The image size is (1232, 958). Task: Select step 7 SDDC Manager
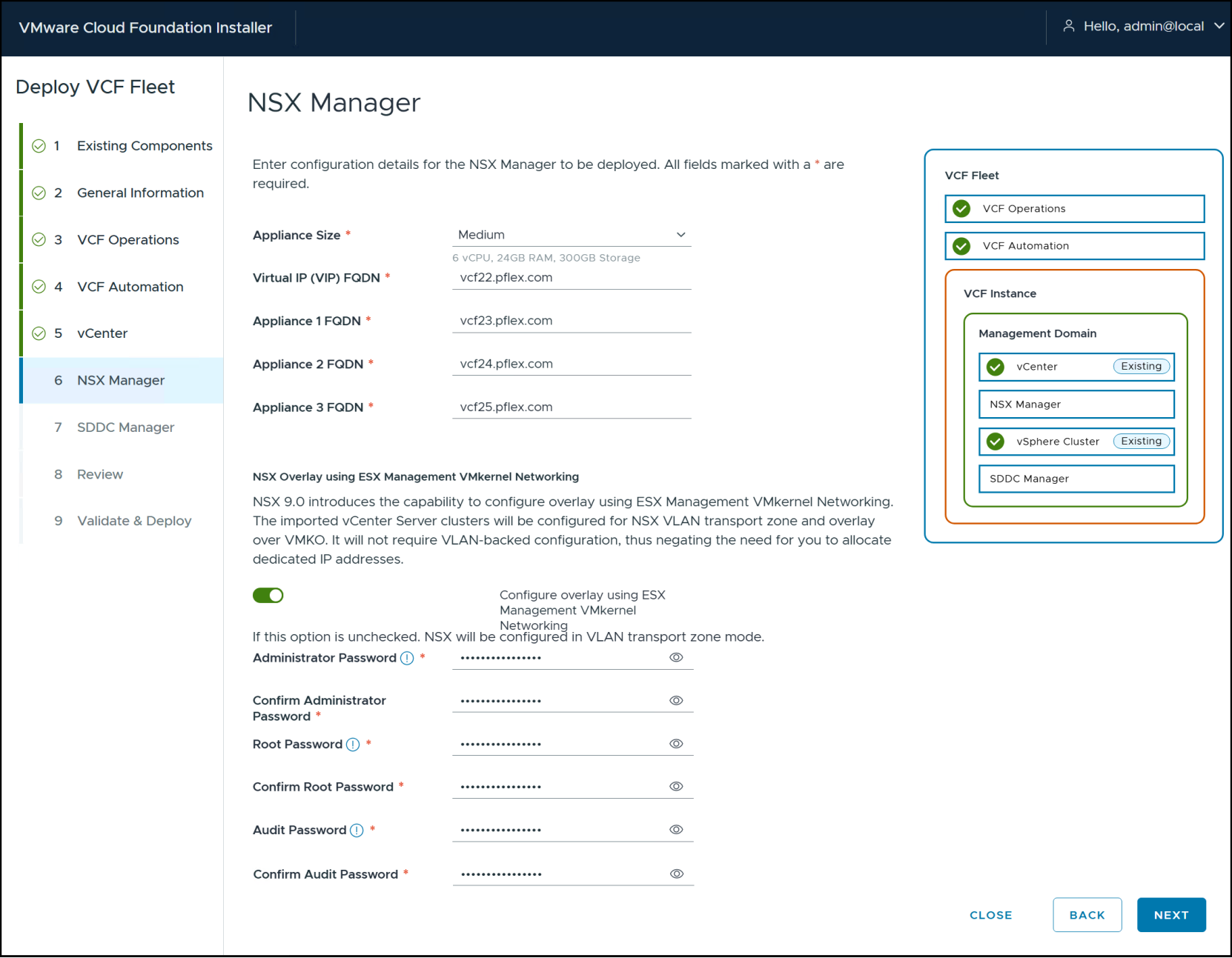[122, 428]
